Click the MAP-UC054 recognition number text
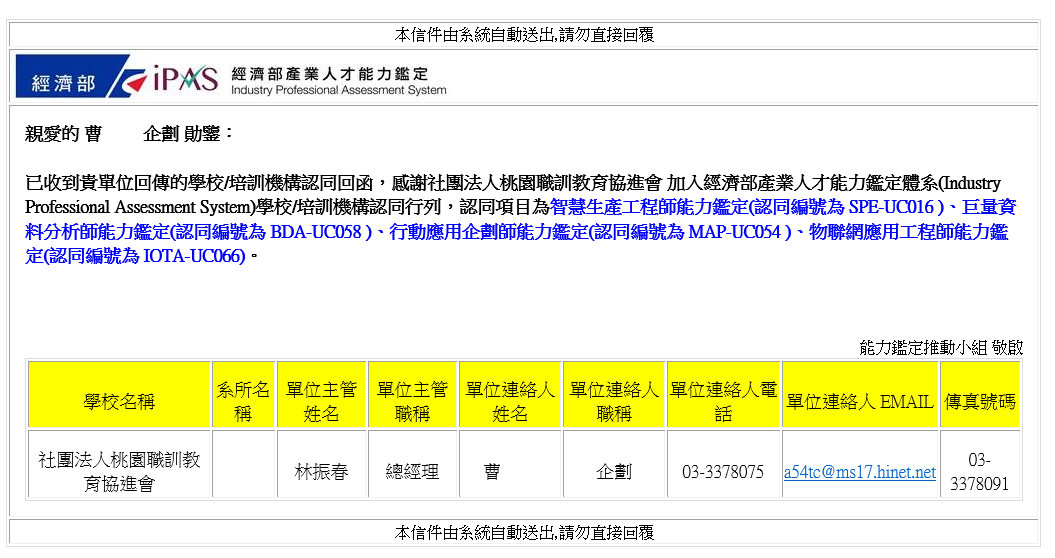 (735, 232)
